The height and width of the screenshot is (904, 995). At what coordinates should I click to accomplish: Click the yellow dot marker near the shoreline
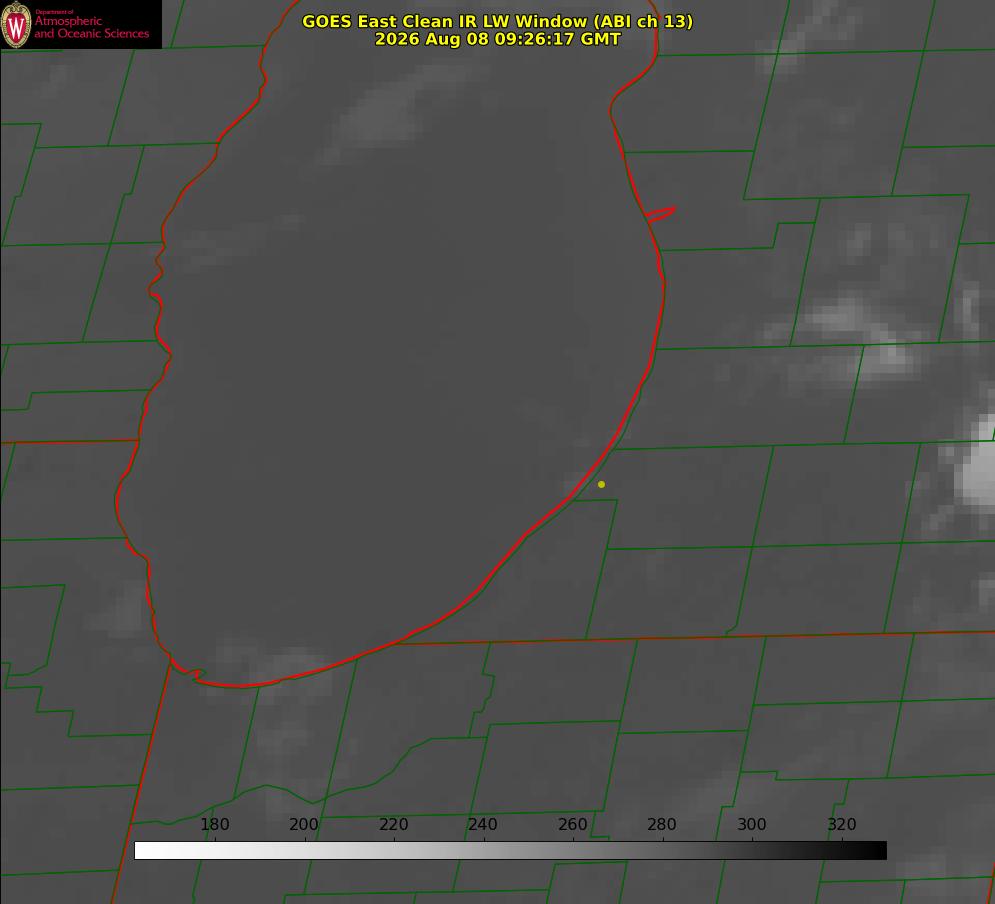tap(601, 484)
